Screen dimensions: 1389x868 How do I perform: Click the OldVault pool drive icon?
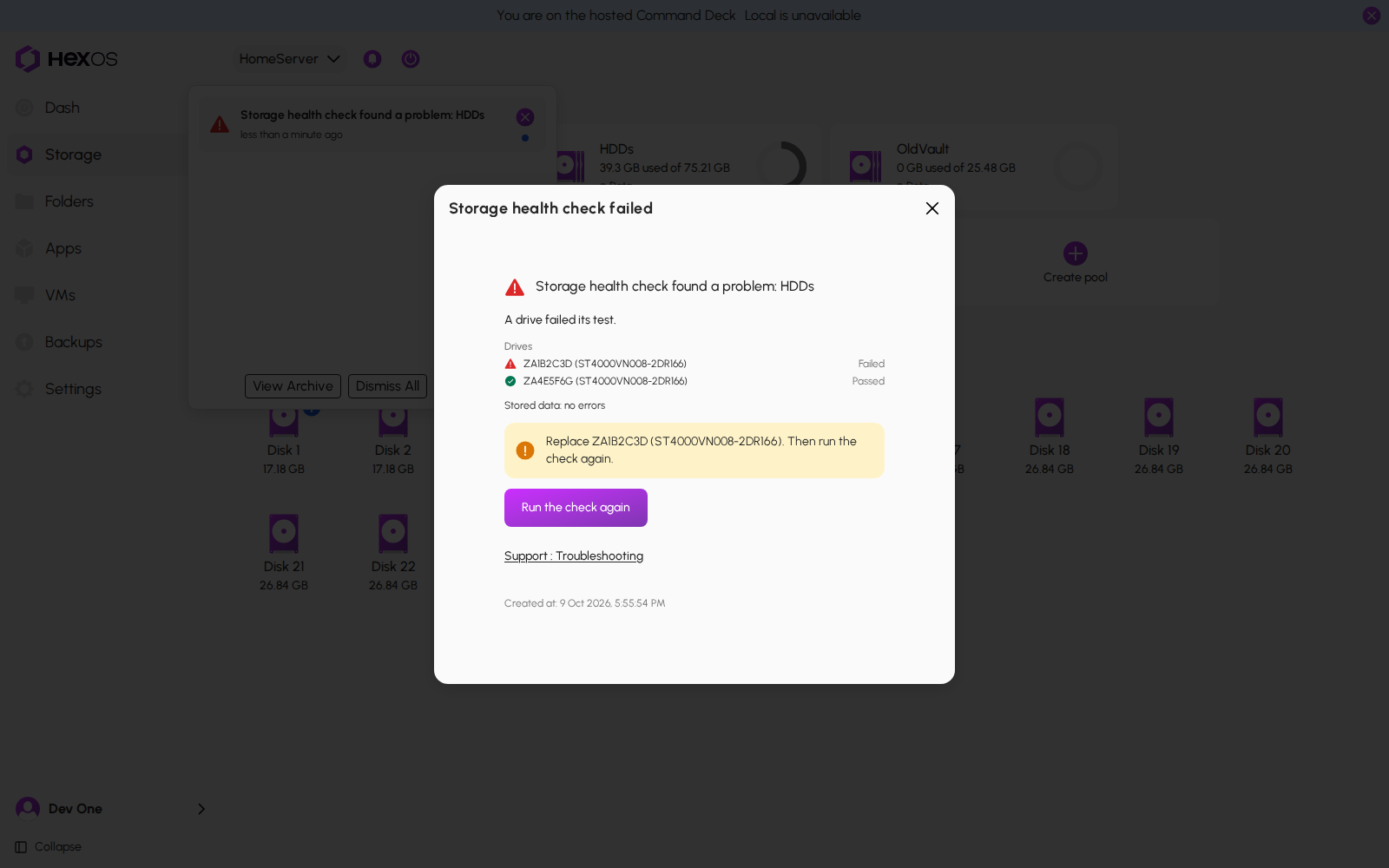pyautogui.click(x=866, y=166)
